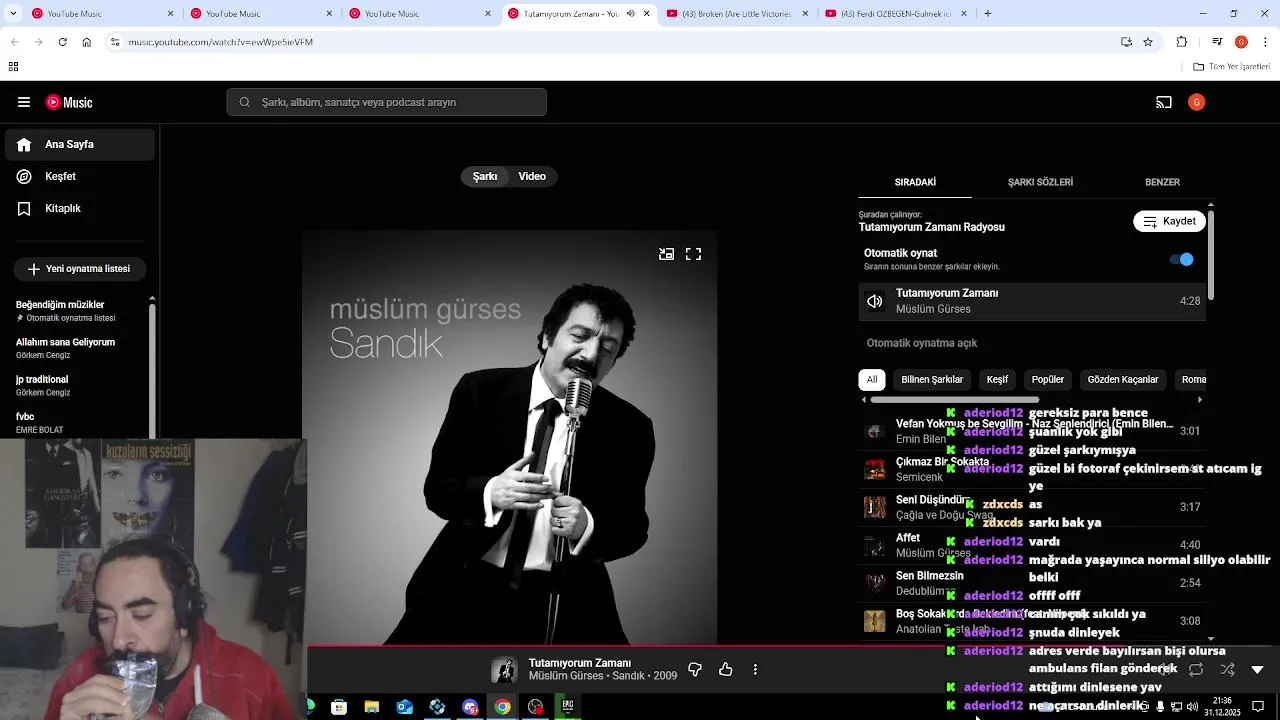The width and height of the screenshot is (1280, 720).
Task: Play Affet by Müslüm Gürses from the queue
Action: (1032, 545)
